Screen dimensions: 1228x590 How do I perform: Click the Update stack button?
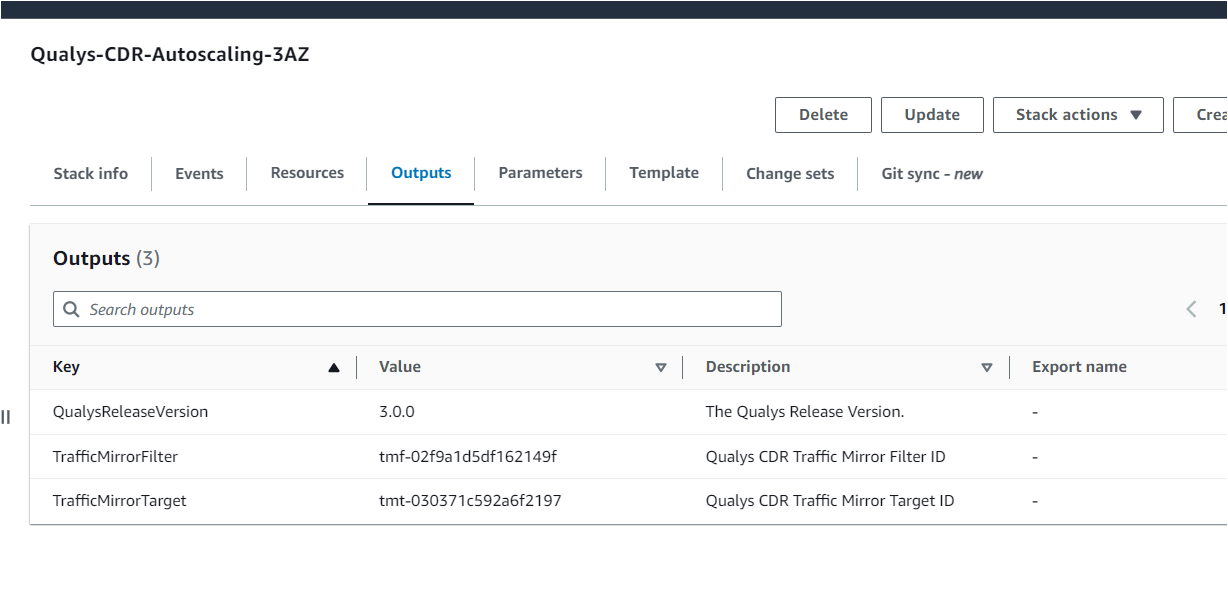coord(932,115)
